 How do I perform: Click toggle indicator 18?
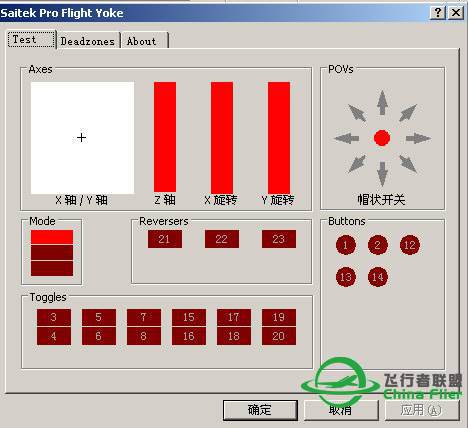(x=234, y=336)
